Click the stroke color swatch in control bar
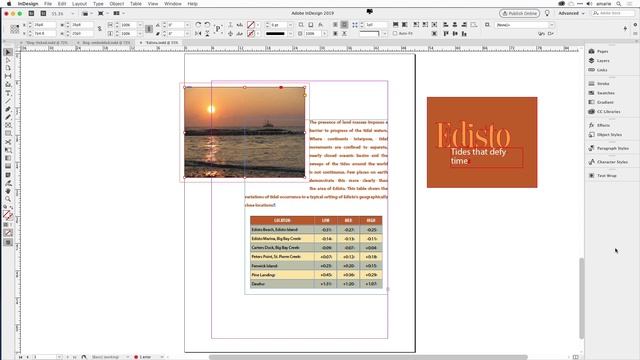640x360 pixels. pos(251,33)
